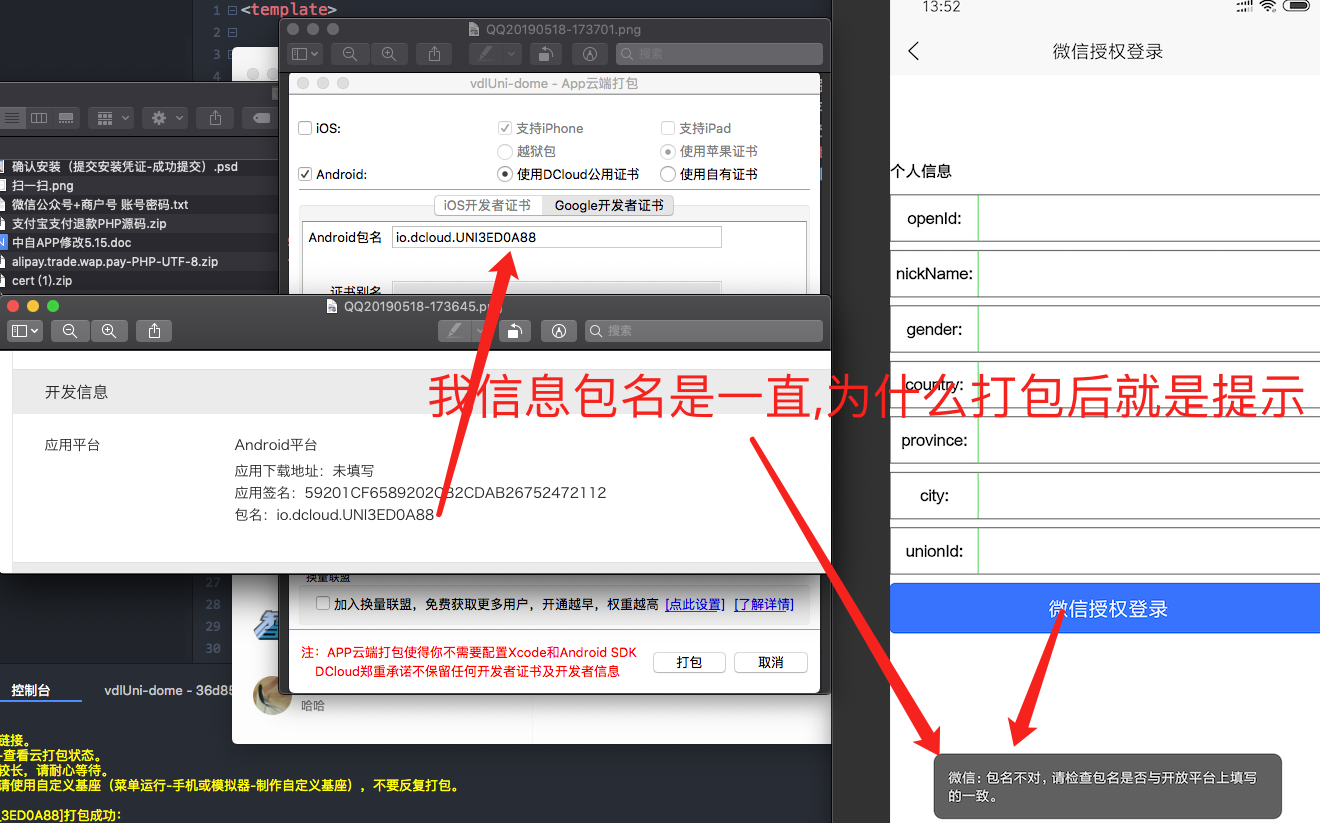Rotate the QQ20190518-173645.png image

point(514,331)
